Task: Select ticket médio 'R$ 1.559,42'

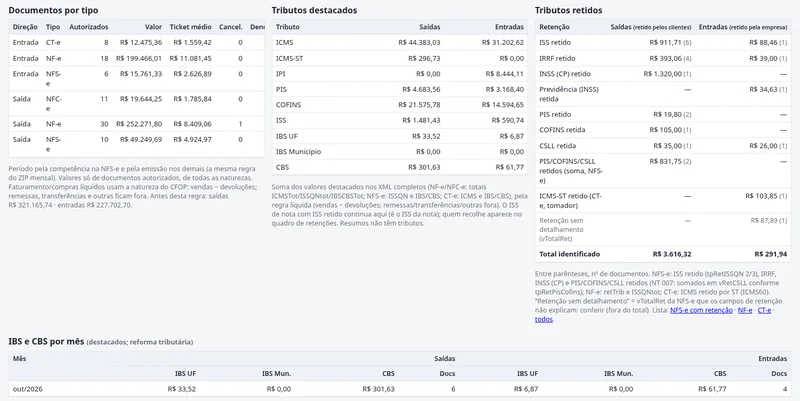Action: (x=192, y=42)
